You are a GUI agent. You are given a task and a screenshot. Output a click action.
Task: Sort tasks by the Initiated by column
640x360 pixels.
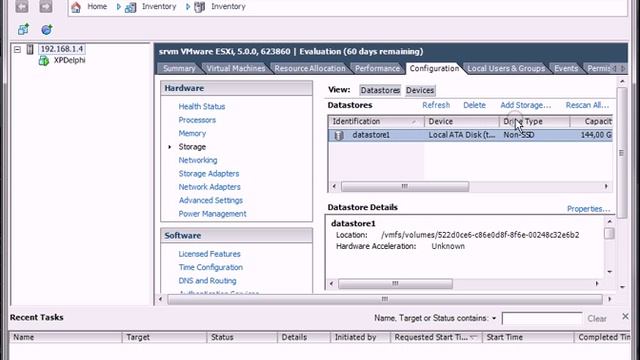pyautogui.click(x=360, y=337)
